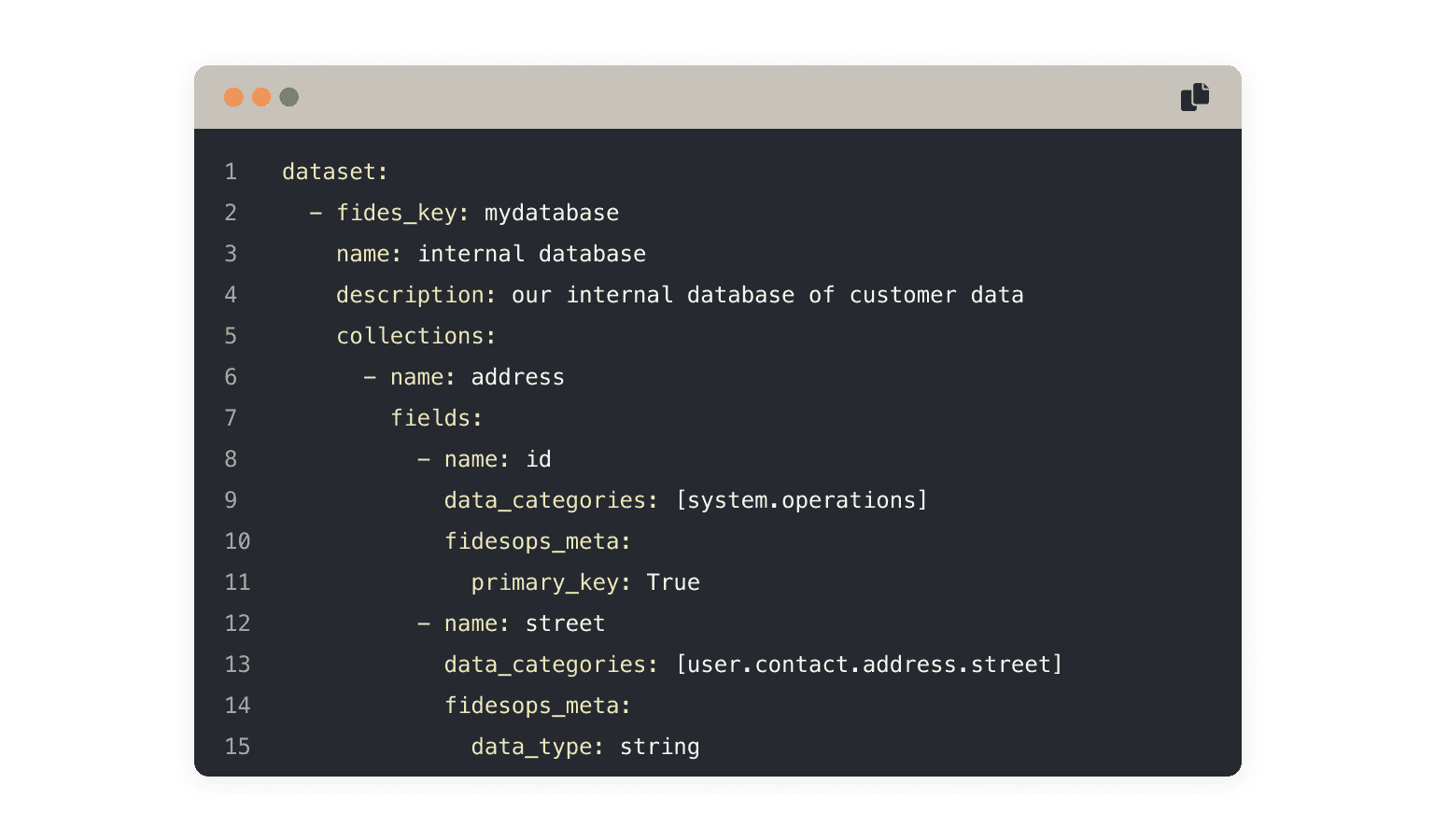Click the gray-green window dot

(x=289, y=97)
